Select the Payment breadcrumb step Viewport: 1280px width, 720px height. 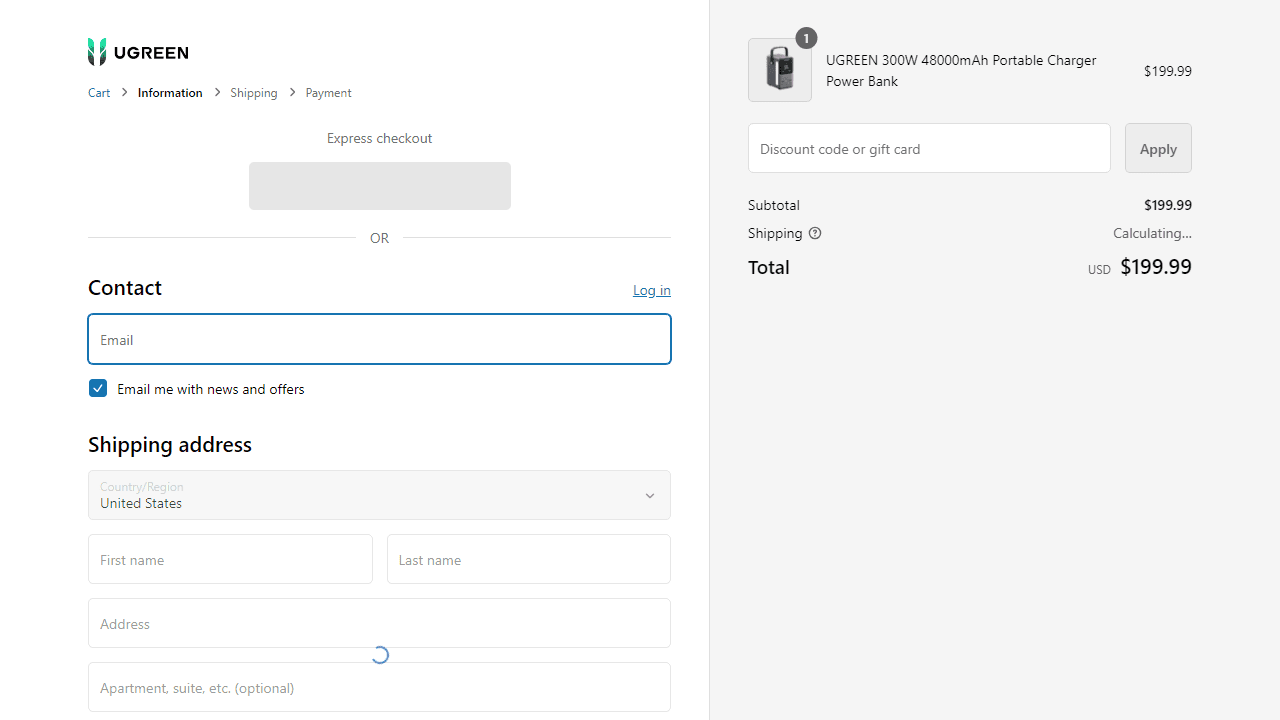pyautogui.click(x=328, y=93)
